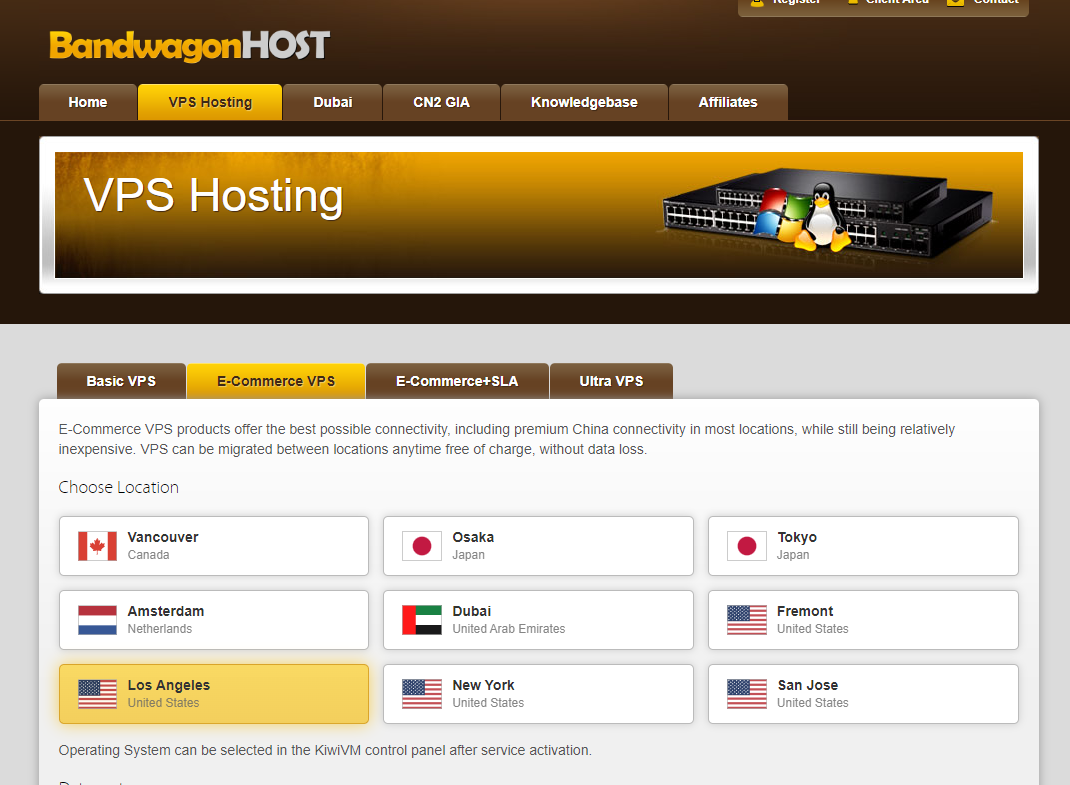The width and height of the screenshot is (1070, 785).
Task: Select the highlighted Los Angeles location
Action: (214, 694)
